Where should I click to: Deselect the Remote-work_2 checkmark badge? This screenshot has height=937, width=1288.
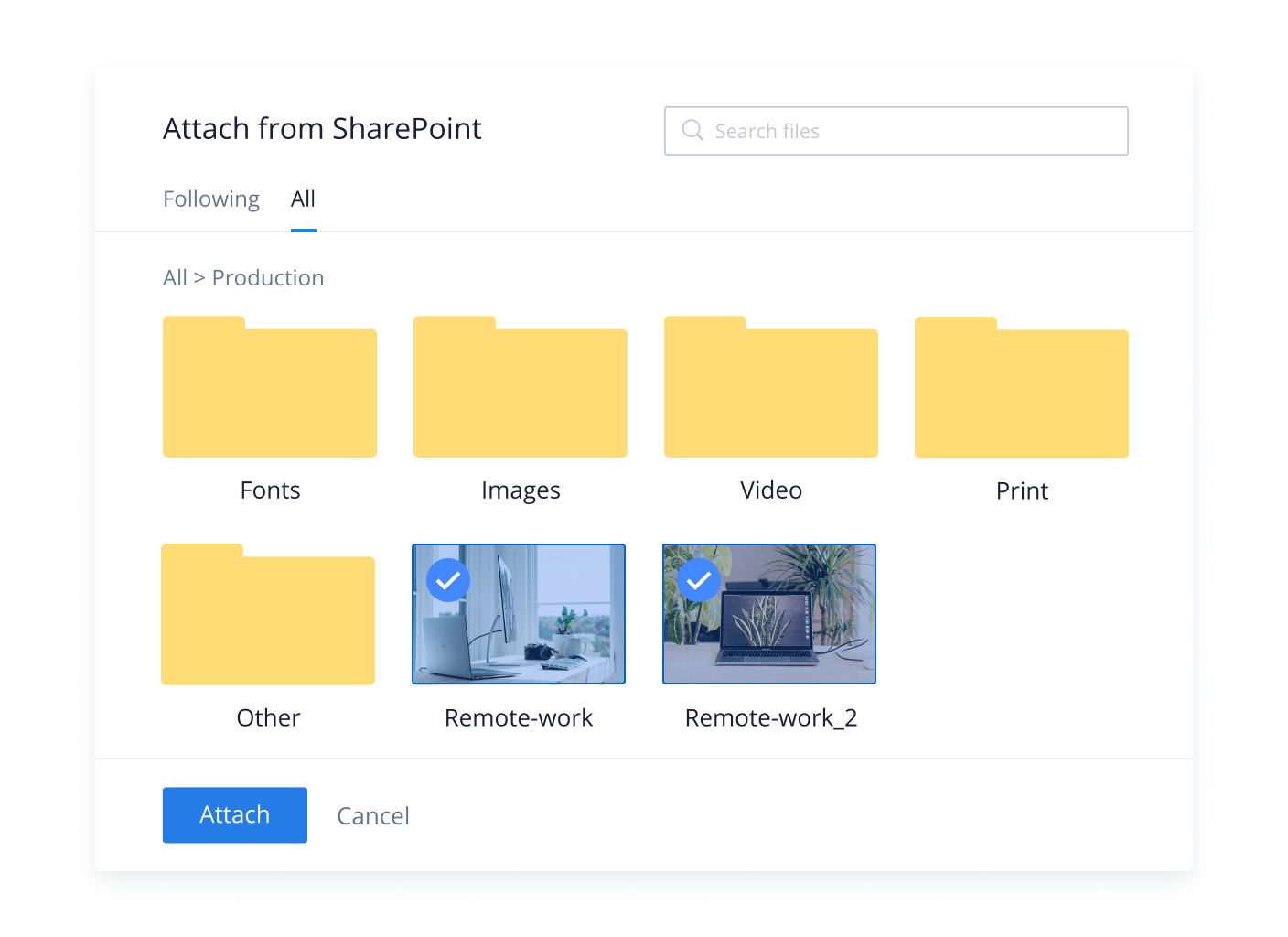699,580
